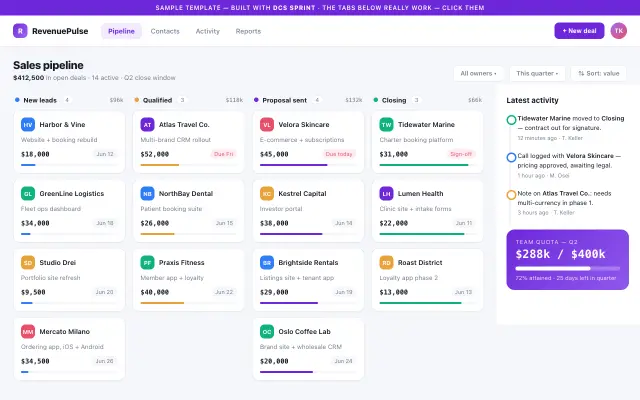The height and width of the screenshot is (400, 640).
Task: Click "Brand site + wholesale CRM" description
Action: click(x=301, y=347)
